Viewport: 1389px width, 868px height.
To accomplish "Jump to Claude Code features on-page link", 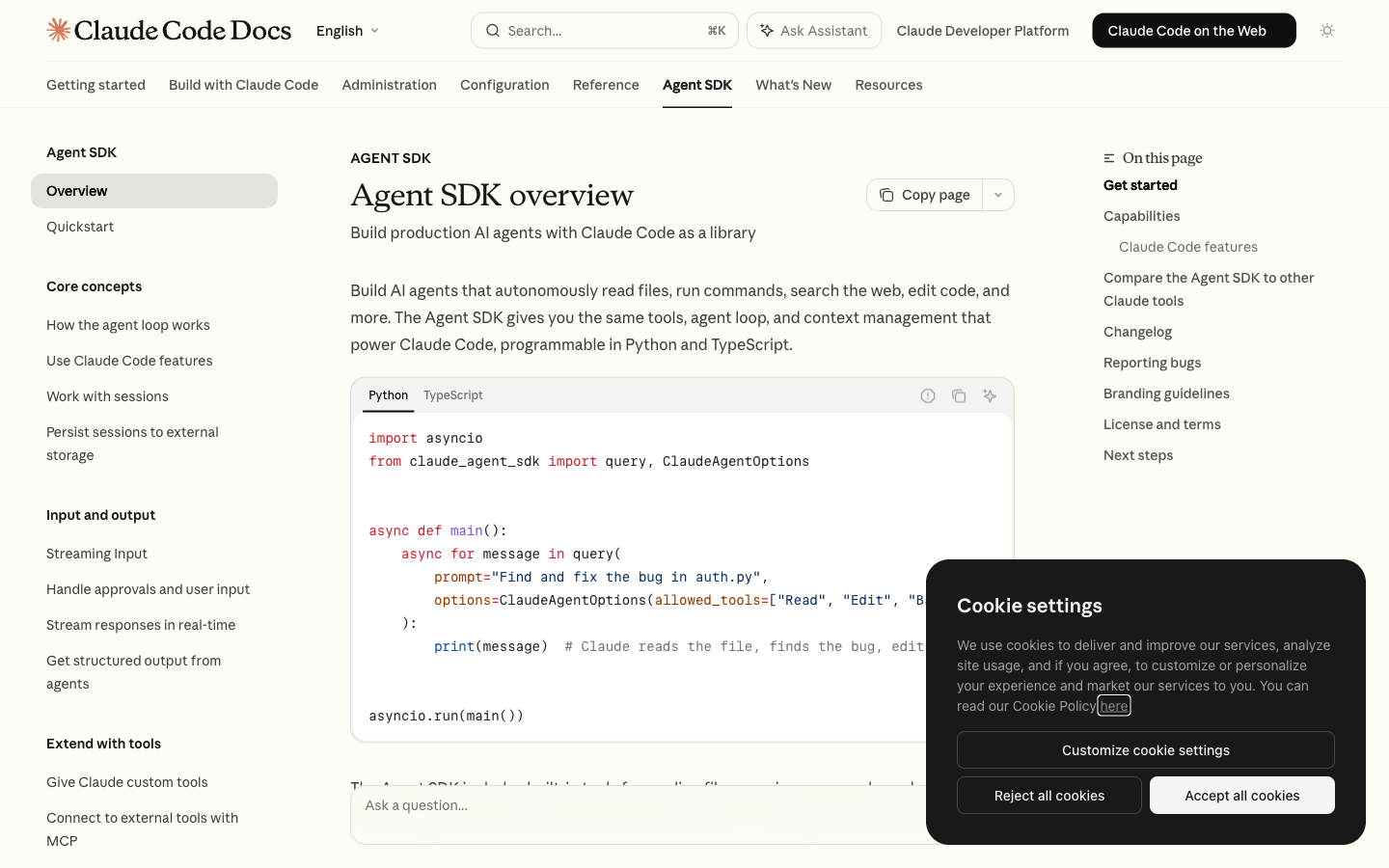I will click(1188, 247).
